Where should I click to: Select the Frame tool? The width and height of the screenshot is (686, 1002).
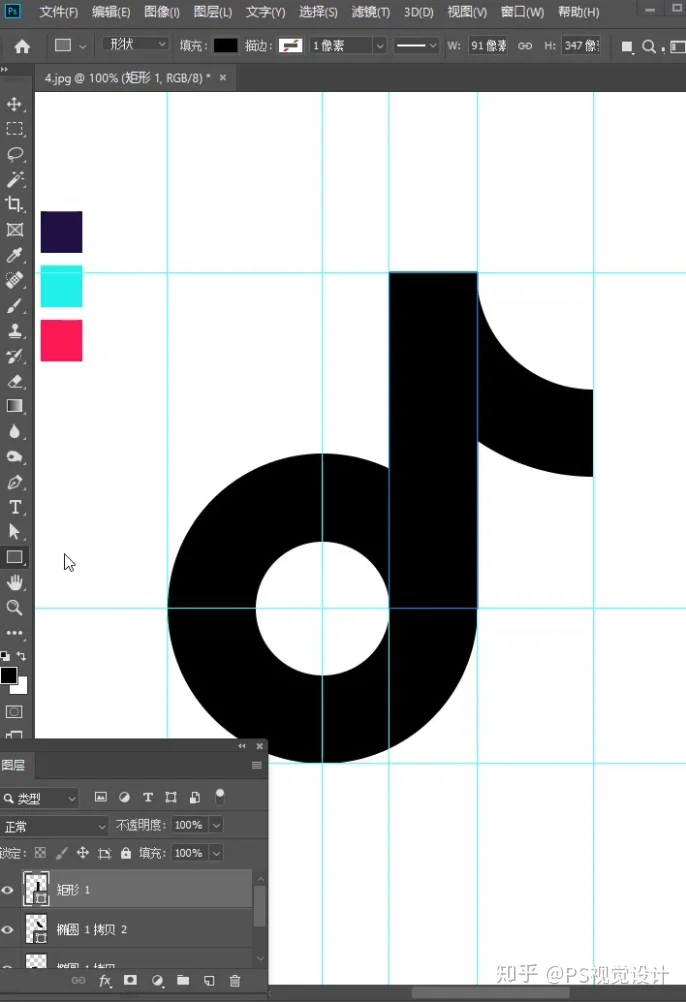click(14, 229)
